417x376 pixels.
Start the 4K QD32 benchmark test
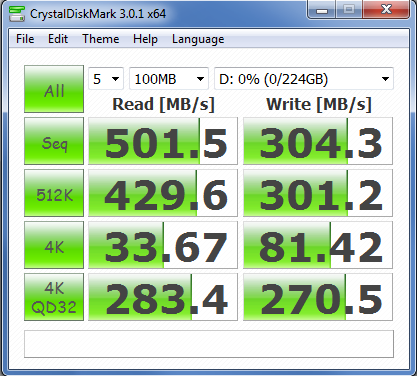54,297
